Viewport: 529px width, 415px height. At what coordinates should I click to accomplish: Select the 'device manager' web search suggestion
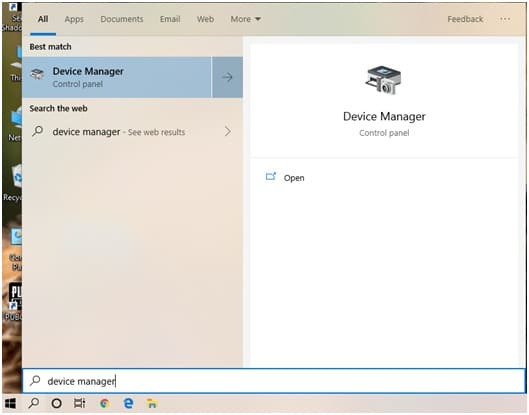[x=132, y=132]
